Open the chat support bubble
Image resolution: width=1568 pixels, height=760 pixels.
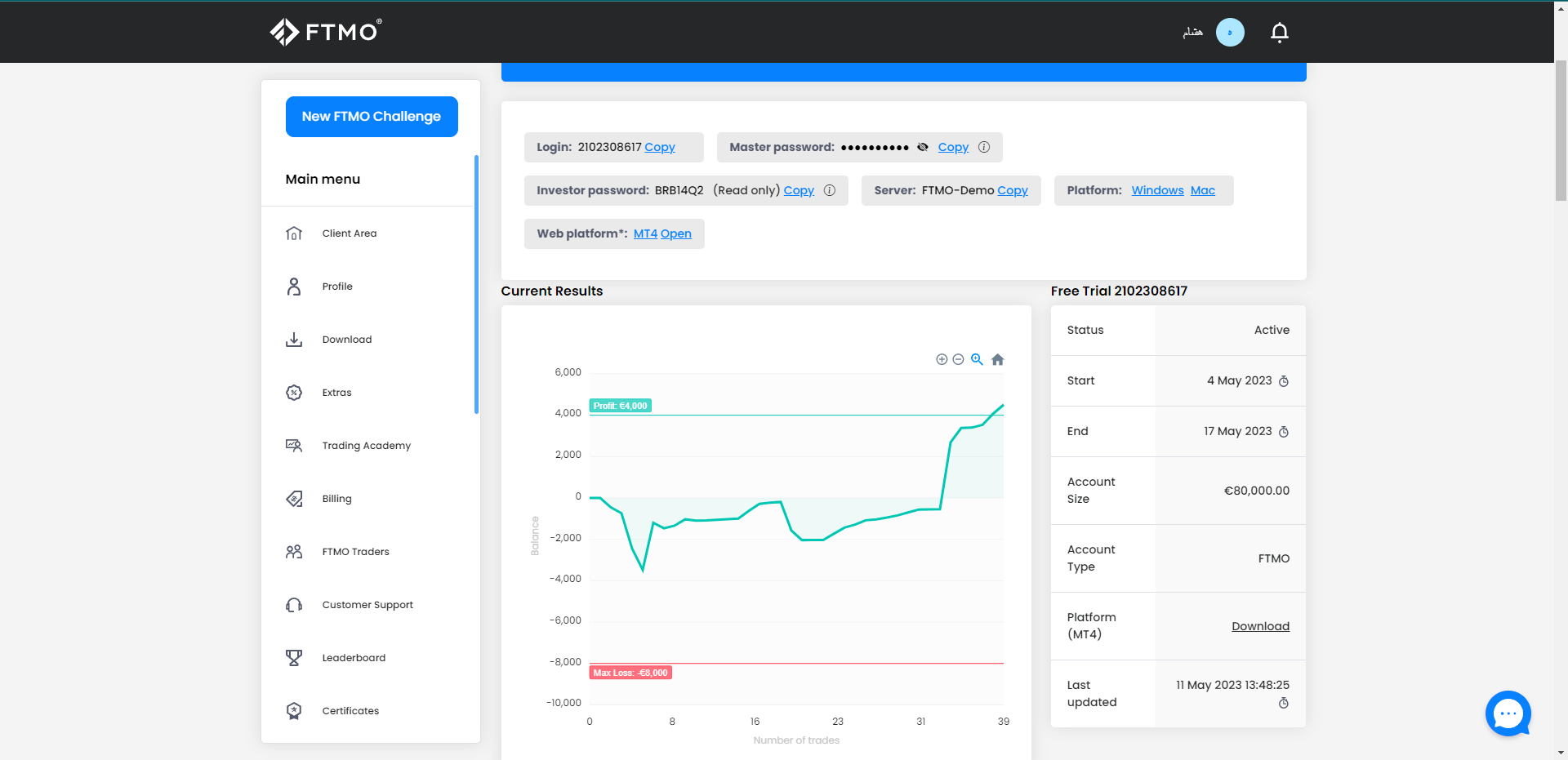click(1508, 713)
